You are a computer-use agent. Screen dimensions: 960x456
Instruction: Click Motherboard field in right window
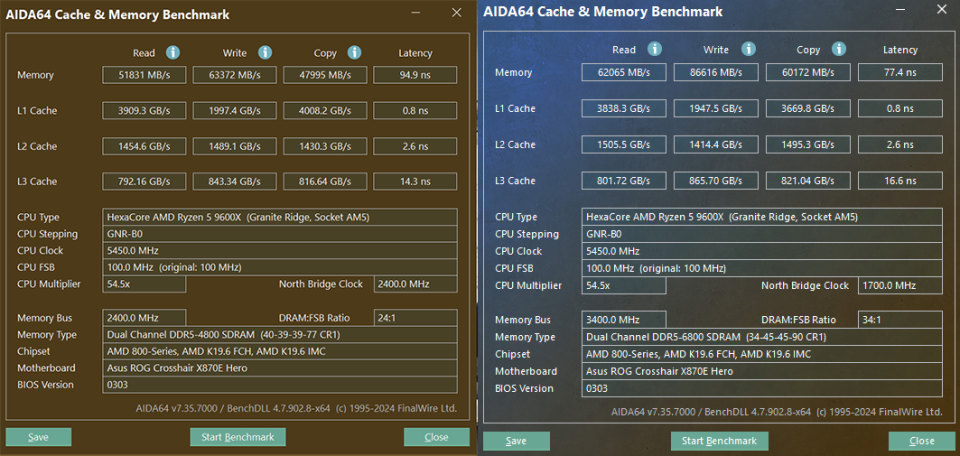point(762,371)
